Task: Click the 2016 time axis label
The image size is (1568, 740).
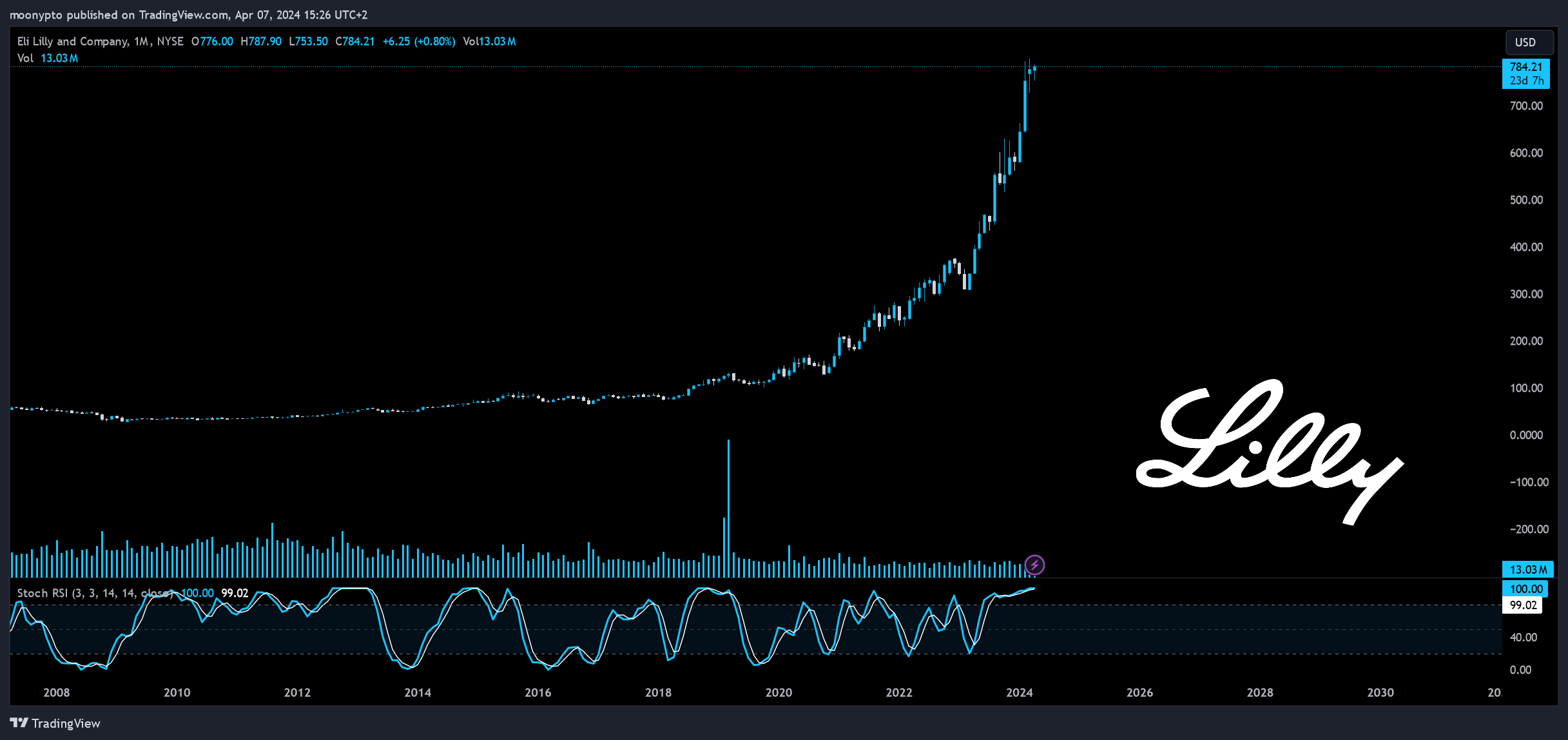Action: click(x=538, y=692)
